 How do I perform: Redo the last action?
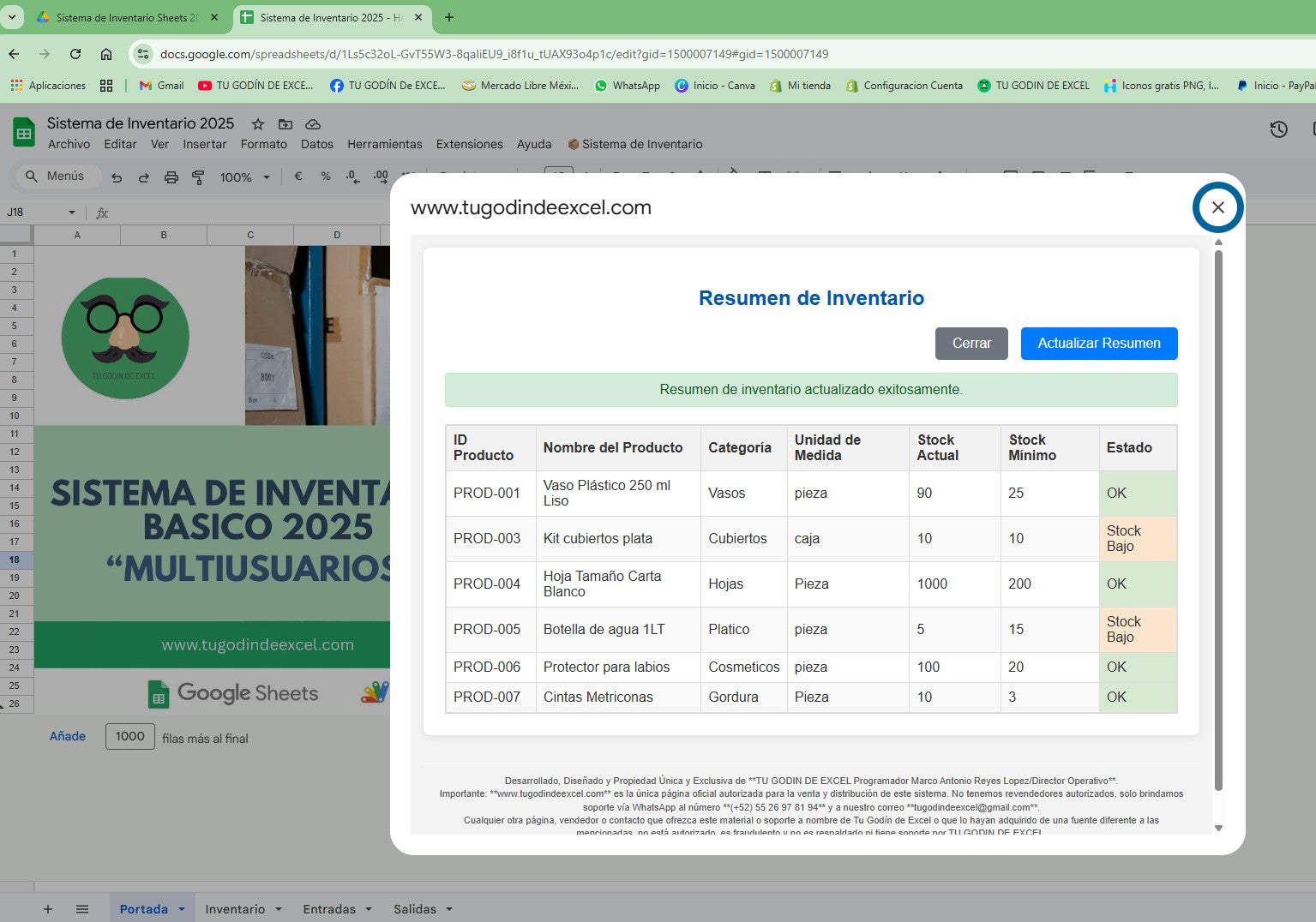pos(144,177)
